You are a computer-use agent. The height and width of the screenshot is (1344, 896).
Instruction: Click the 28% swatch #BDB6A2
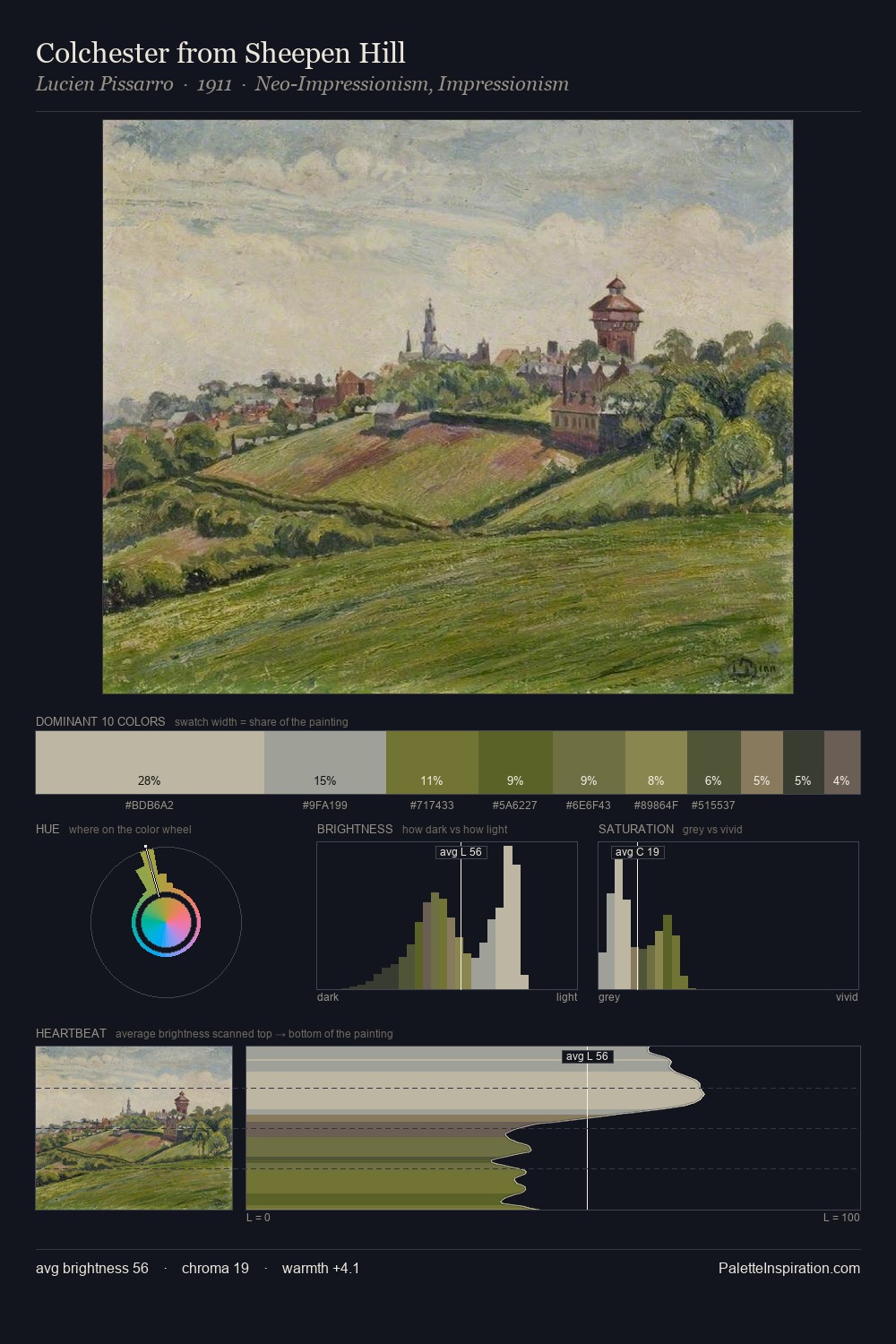click(150, 762)
